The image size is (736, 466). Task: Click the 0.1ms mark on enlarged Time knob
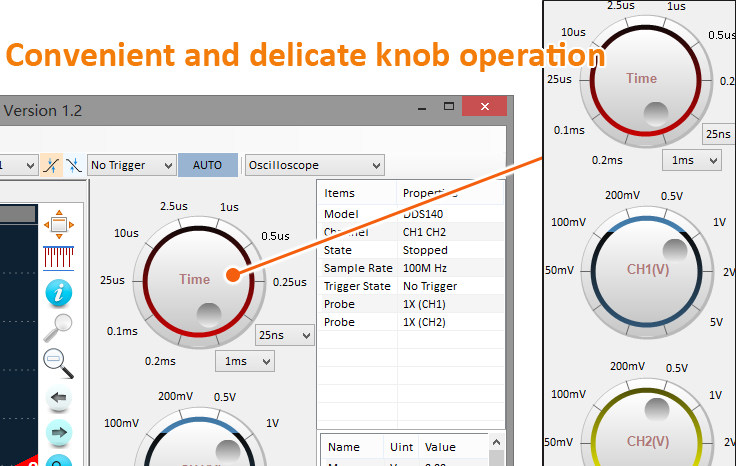(x=569, y=130)
